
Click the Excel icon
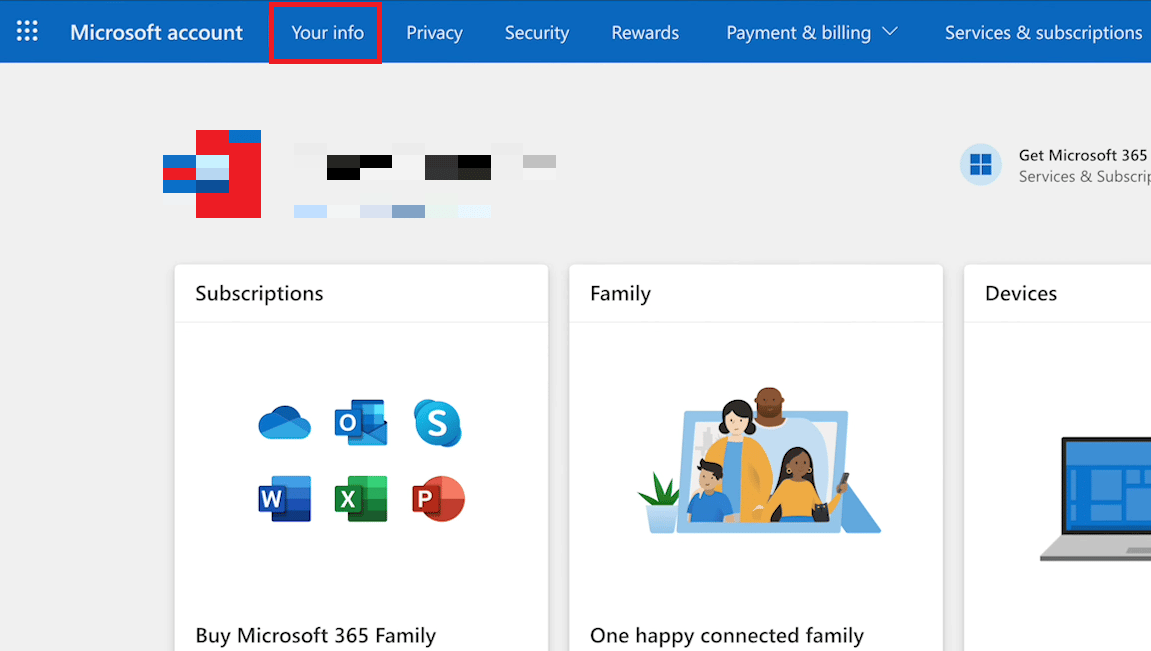point(361,499)
